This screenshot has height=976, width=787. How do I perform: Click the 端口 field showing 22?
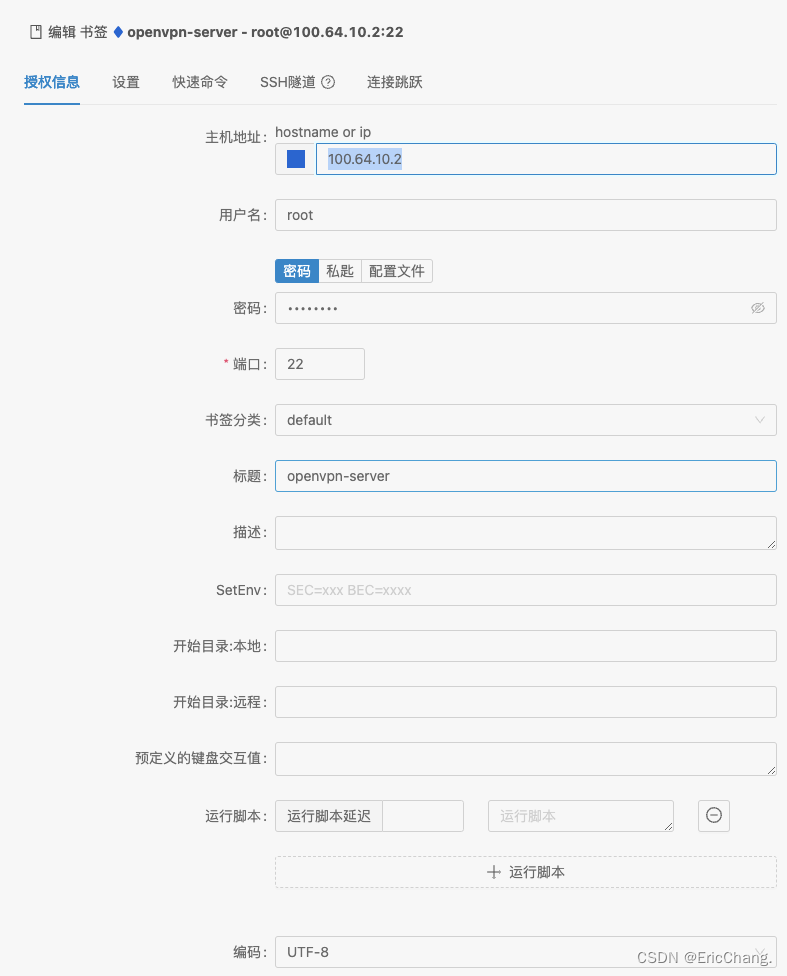point(320,364)
